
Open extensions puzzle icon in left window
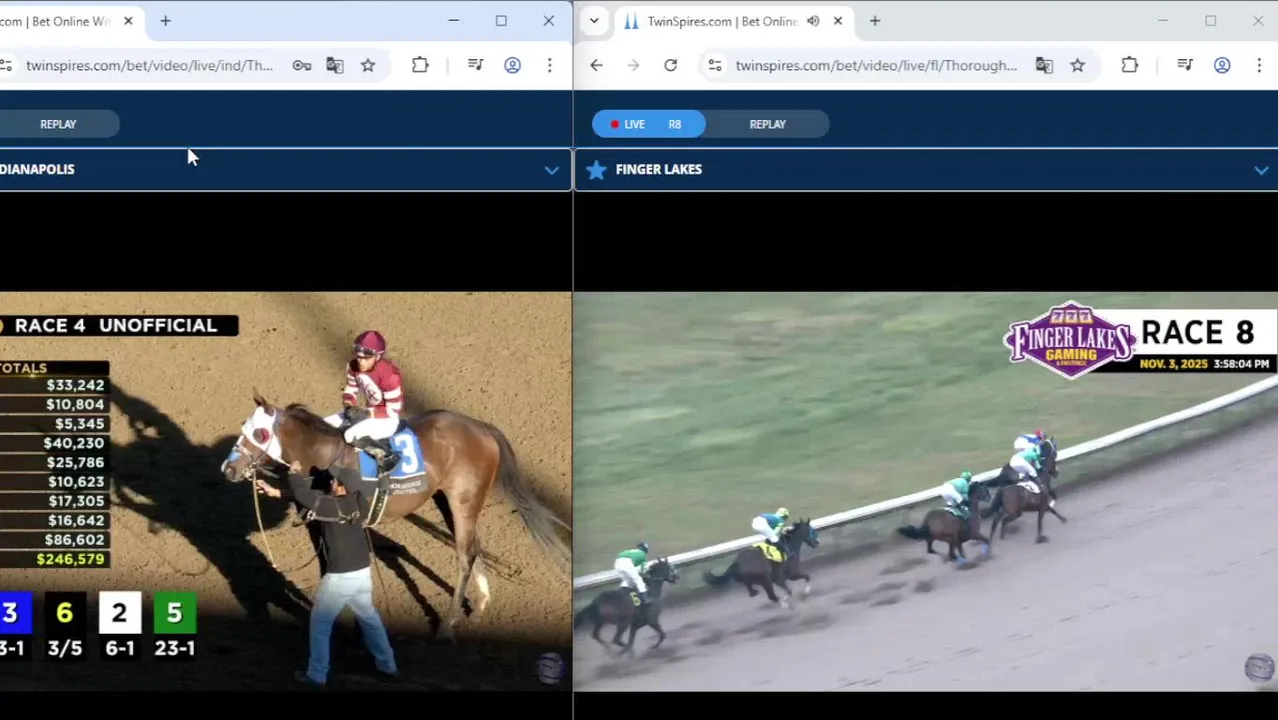(x=420, y=65)
